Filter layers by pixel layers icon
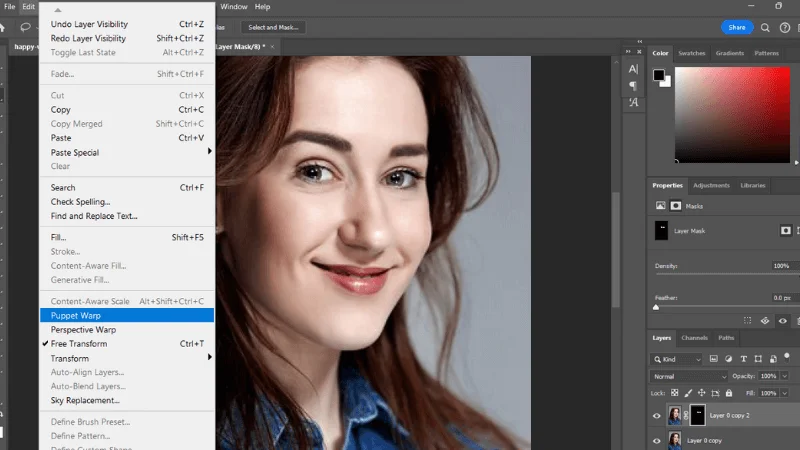Screen dimensions: 800x450 click(x=713, y=359)
